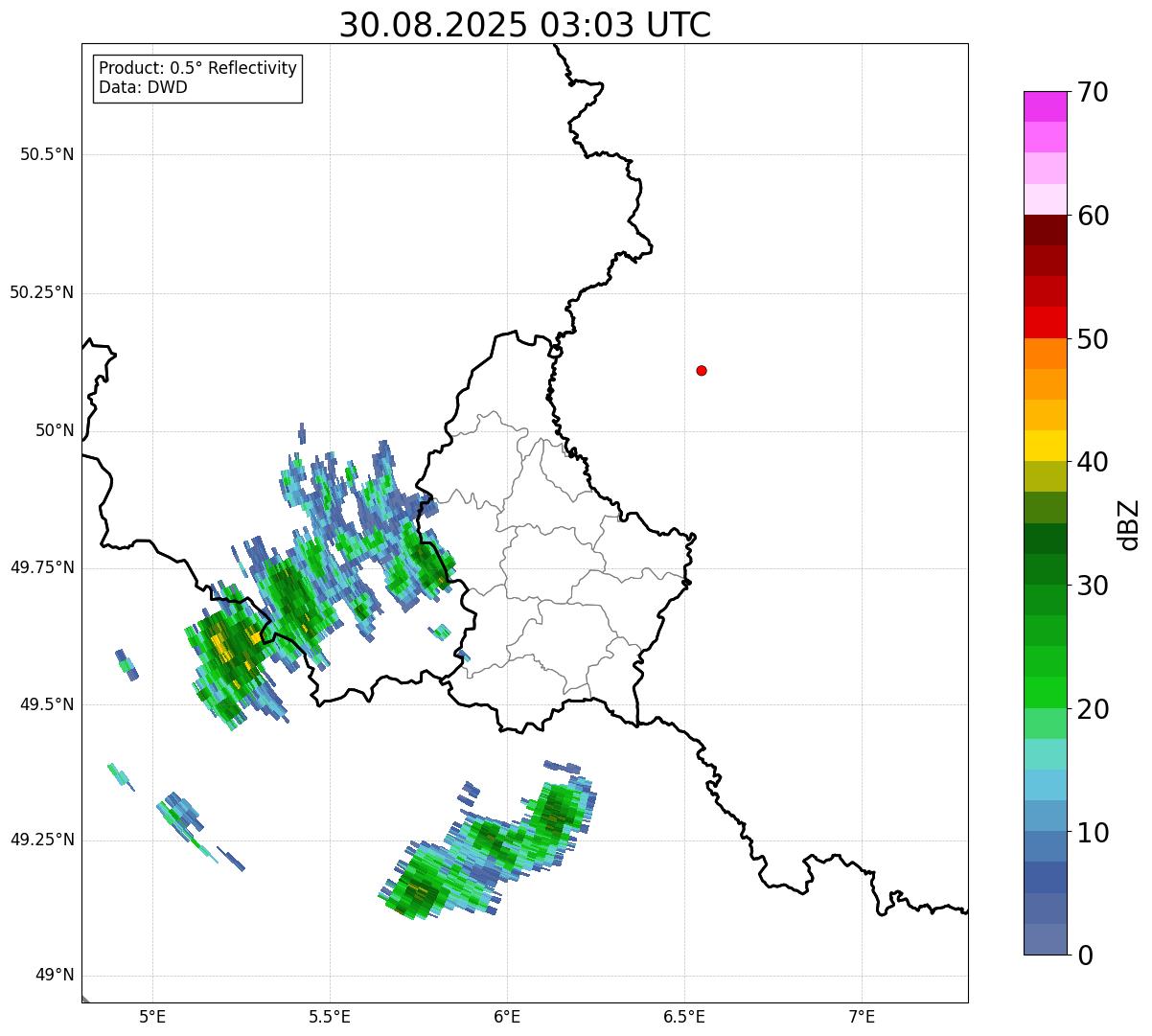Click the 40 tick on the colorbar
Image resolution: width=1152 pixels, height=1036 pixels.
pyautogui.click(x=1093, y=462)
